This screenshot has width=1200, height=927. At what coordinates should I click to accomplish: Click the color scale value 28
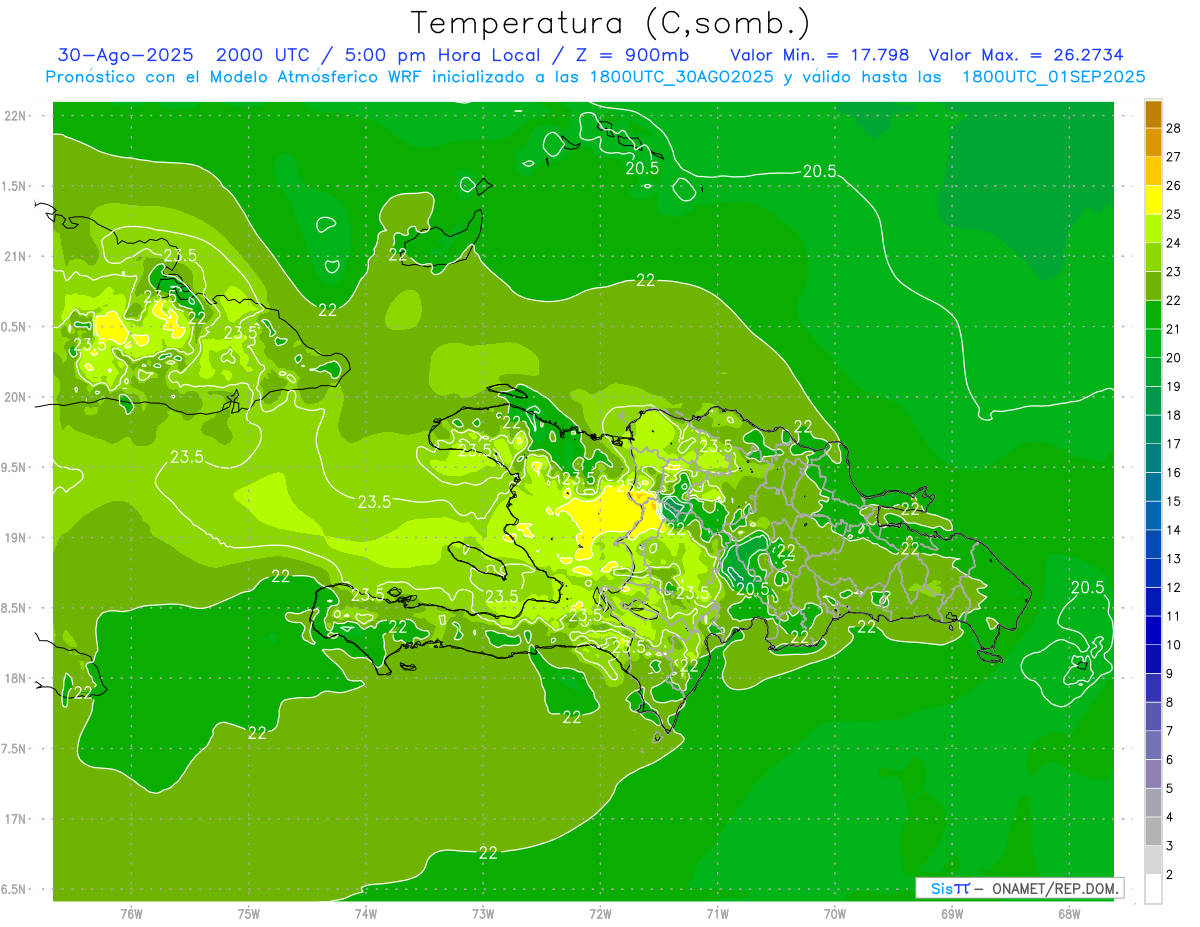[1174, 128]
